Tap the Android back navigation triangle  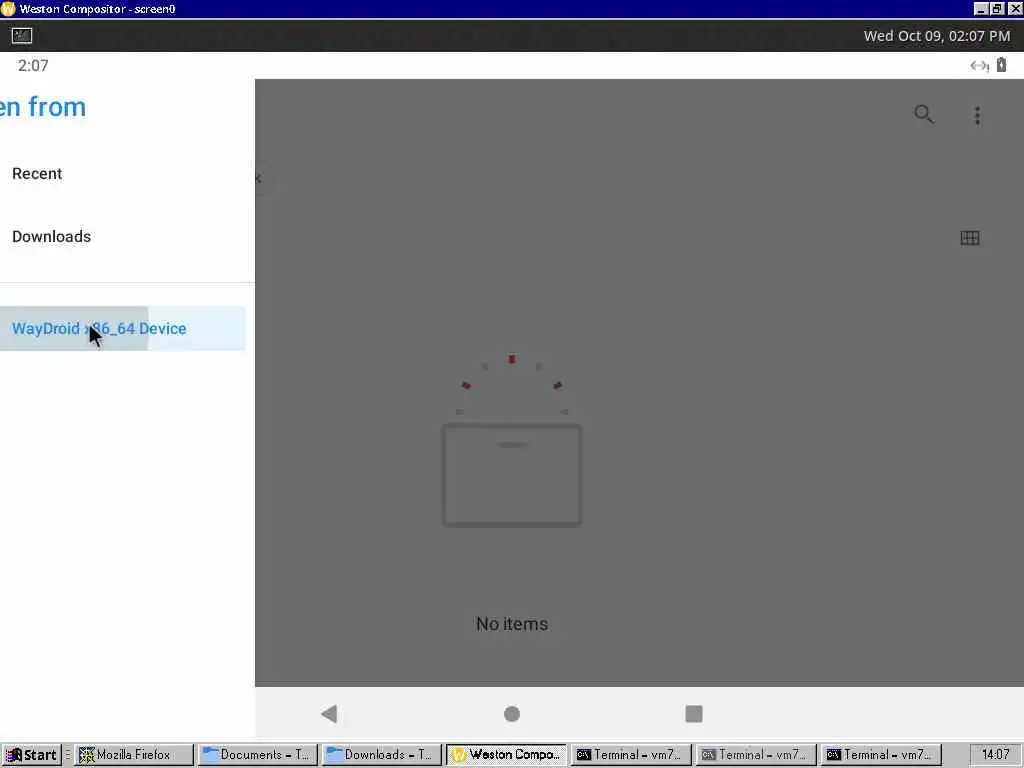(x=329, y=714)
